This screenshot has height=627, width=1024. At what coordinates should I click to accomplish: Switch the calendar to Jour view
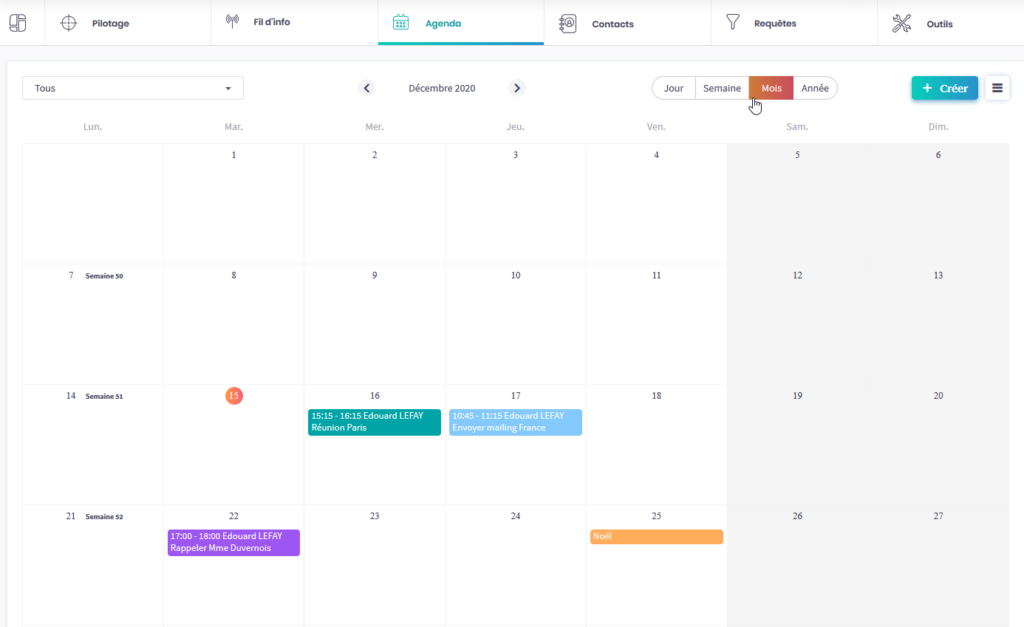pyautogui.click(x=674, y=88)
